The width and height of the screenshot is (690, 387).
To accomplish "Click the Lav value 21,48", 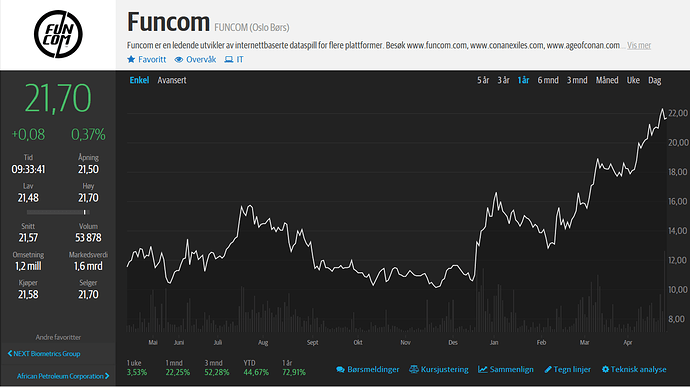I will [28, 198].
